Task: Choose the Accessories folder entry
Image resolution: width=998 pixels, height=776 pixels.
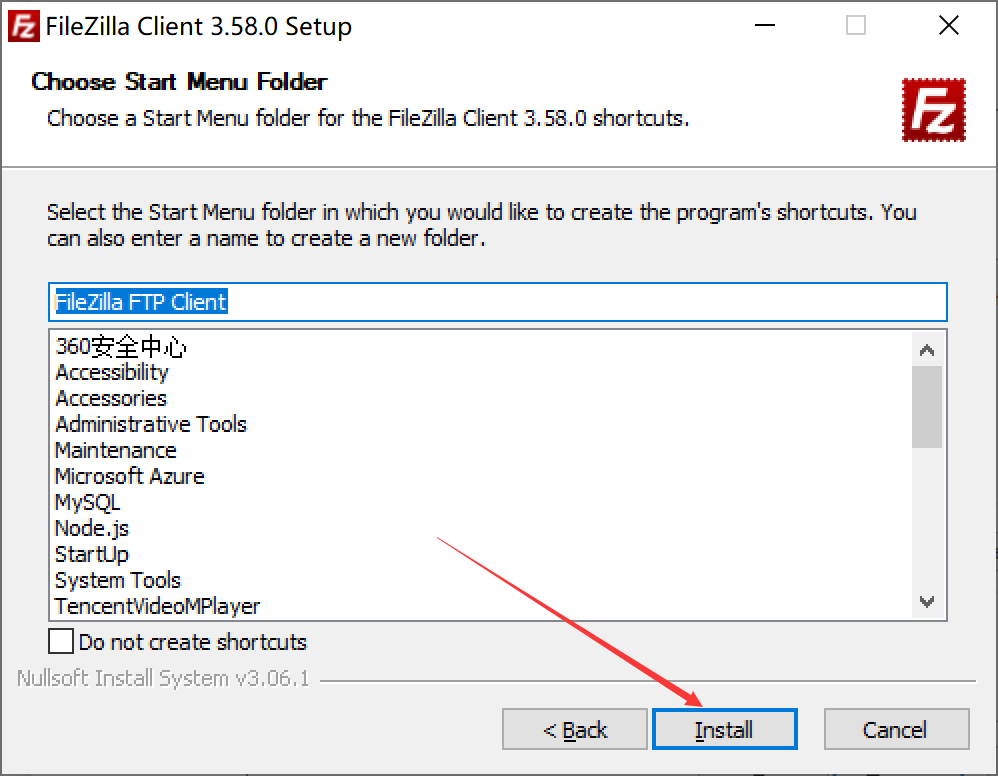Action: tap(111, 399)
